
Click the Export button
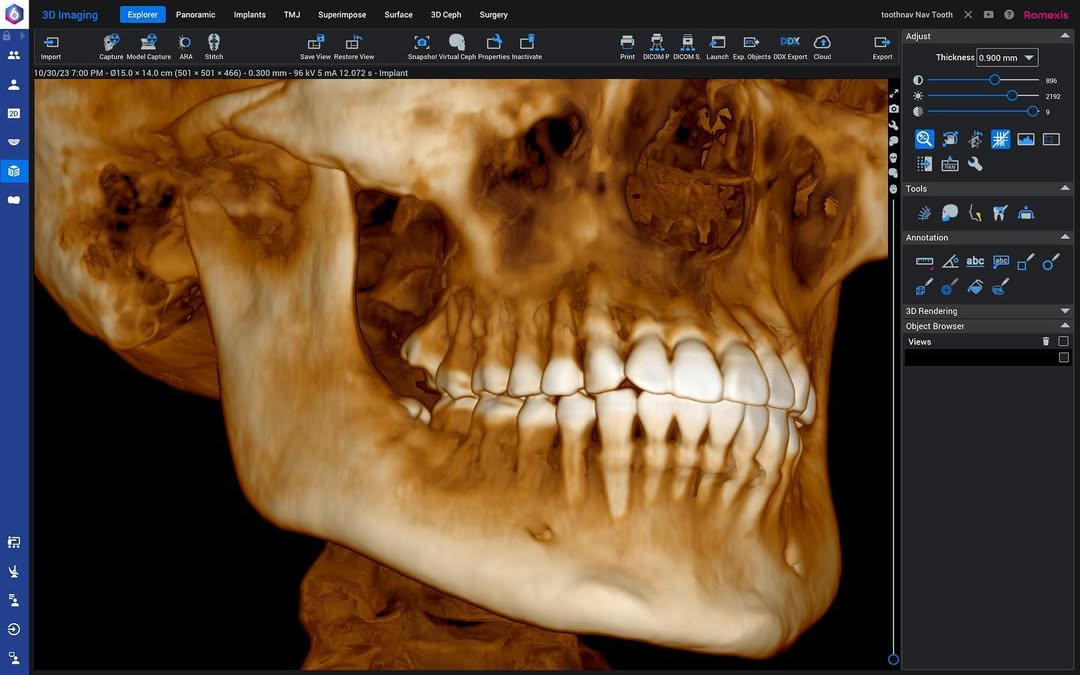point(882,47)
